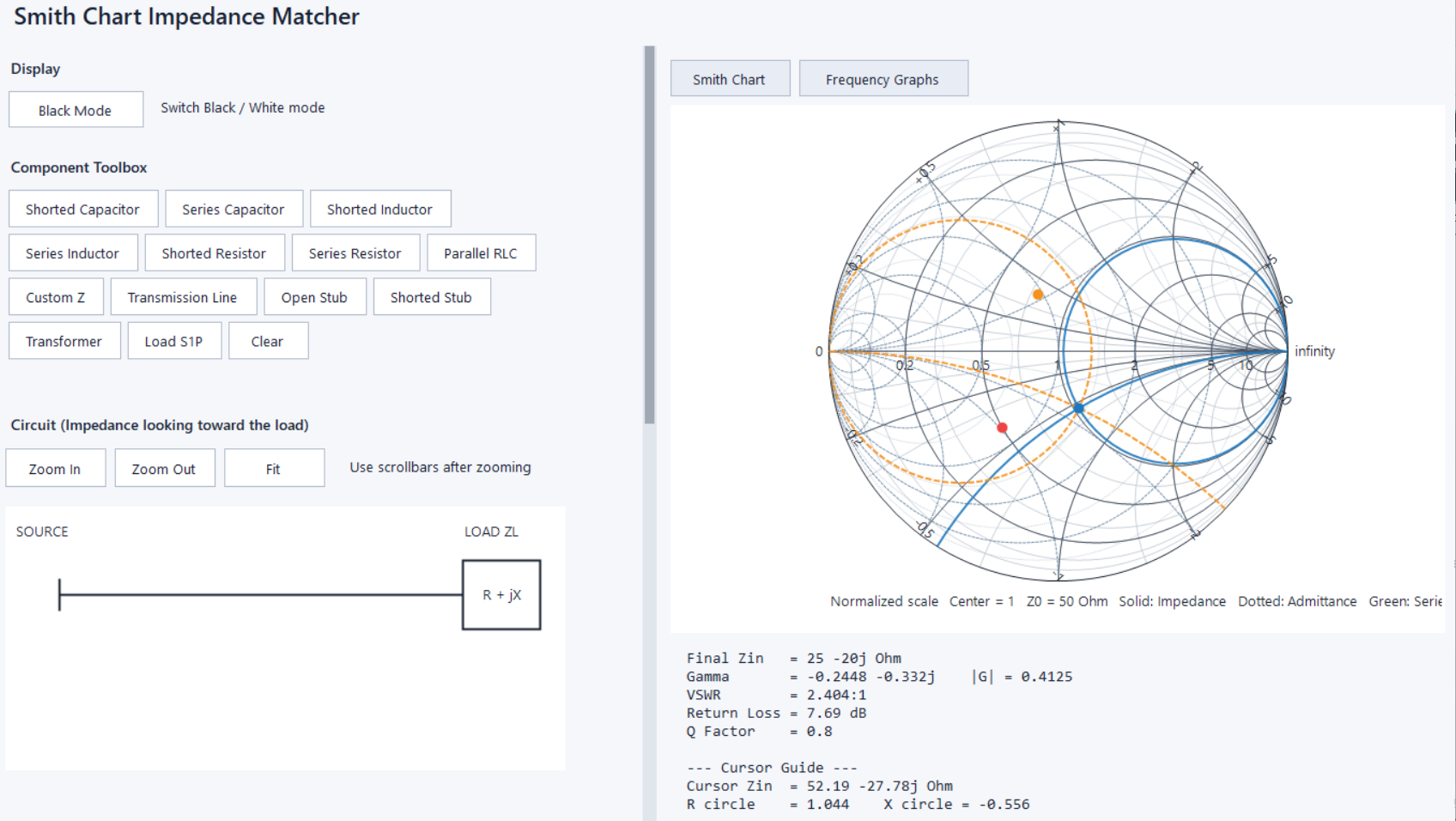Click the red marker on the Smith chart
Image resolution: width=1456 pixels, height=821 pixels.
1002,428
